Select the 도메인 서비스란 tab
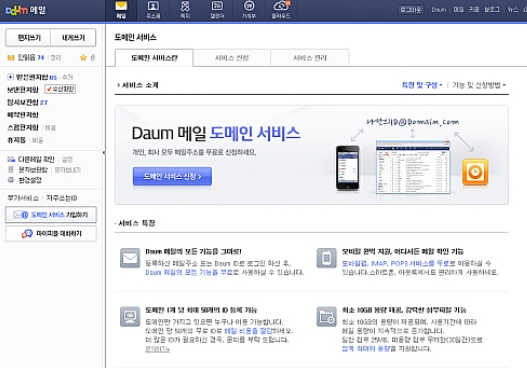The image size is (527, 368). point(154,58)
